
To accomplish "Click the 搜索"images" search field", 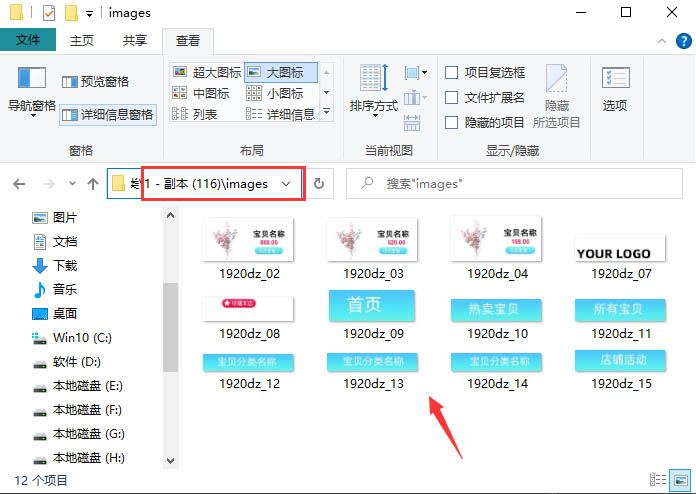I will click(514, 184).
